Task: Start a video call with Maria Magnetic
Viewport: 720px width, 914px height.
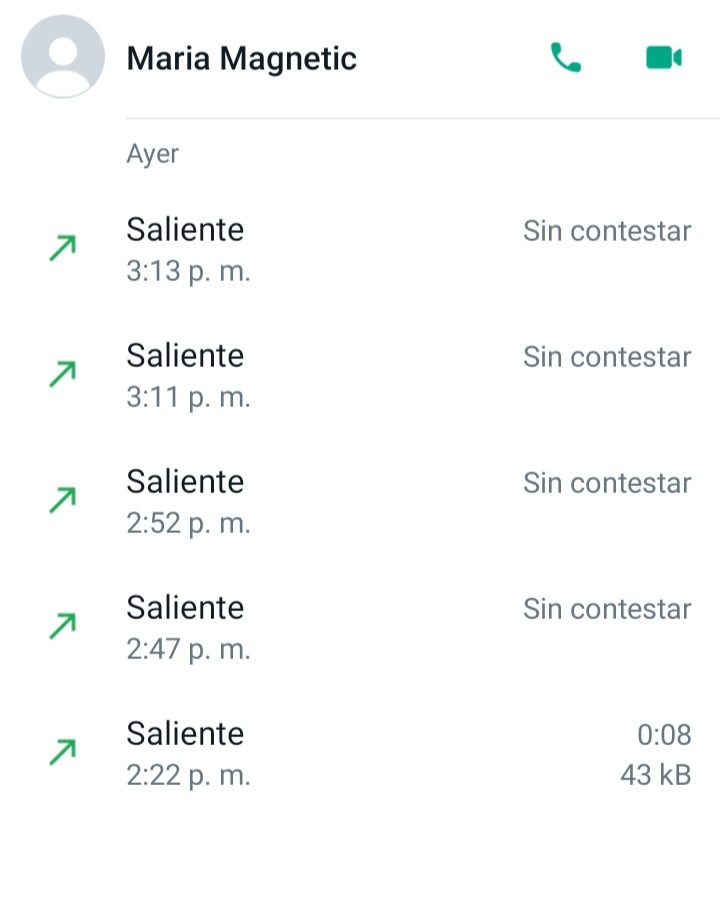Action: click(x=664, y=58)
